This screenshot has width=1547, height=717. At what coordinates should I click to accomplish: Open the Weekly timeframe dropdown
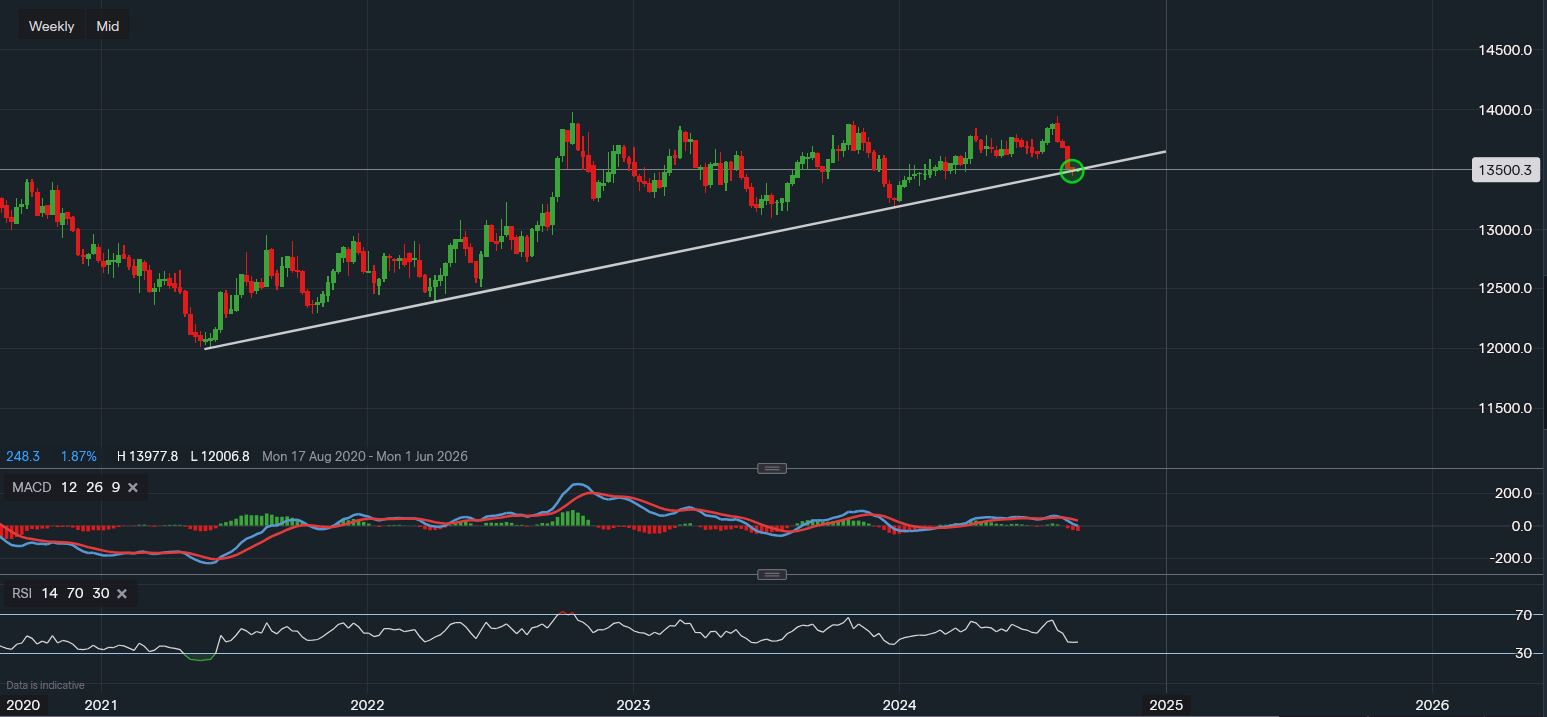51,26
